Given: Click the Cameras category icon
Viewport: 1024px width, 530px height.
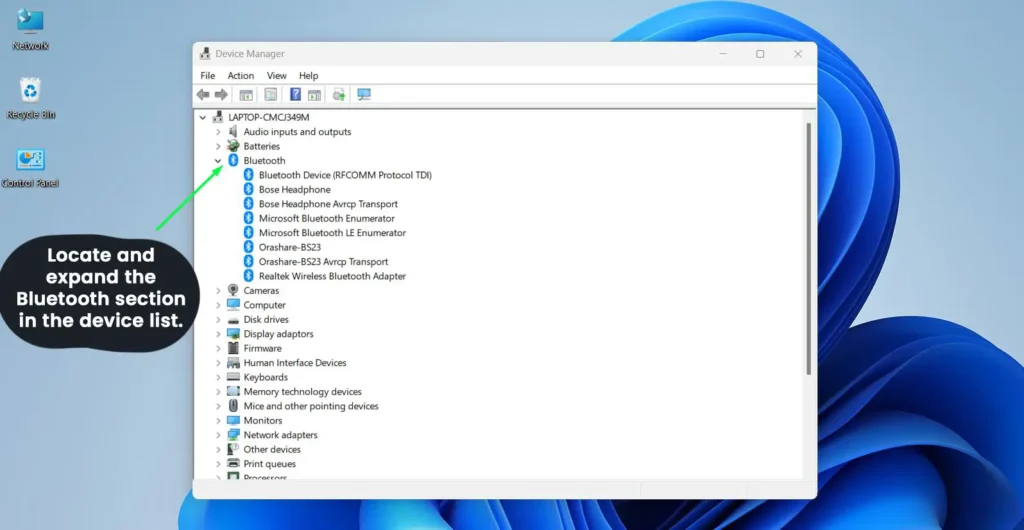Looking at the screenshot, I should pyautogui.click(x=233, y=290).
